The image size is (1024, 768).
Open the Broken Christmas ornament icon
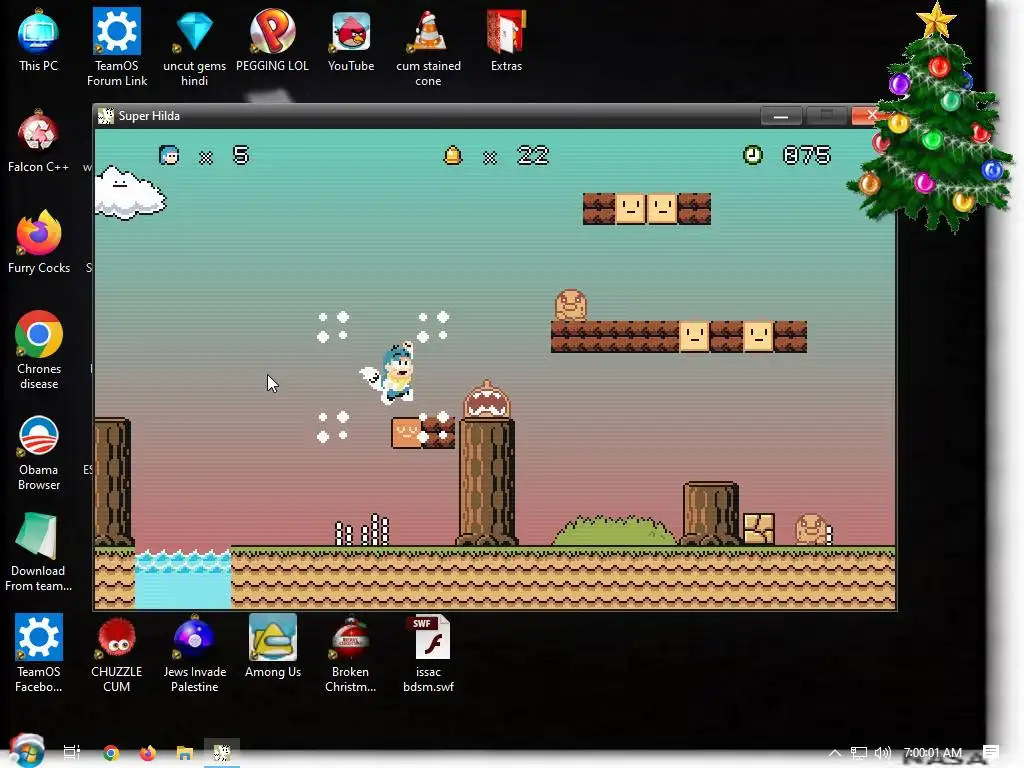pyautogui.click(x=350, y=653)
